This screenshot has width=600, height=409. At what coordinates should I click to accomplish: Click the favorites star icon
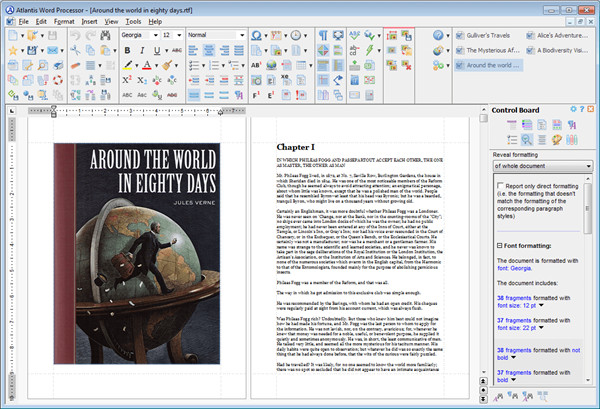click(13, 50)
